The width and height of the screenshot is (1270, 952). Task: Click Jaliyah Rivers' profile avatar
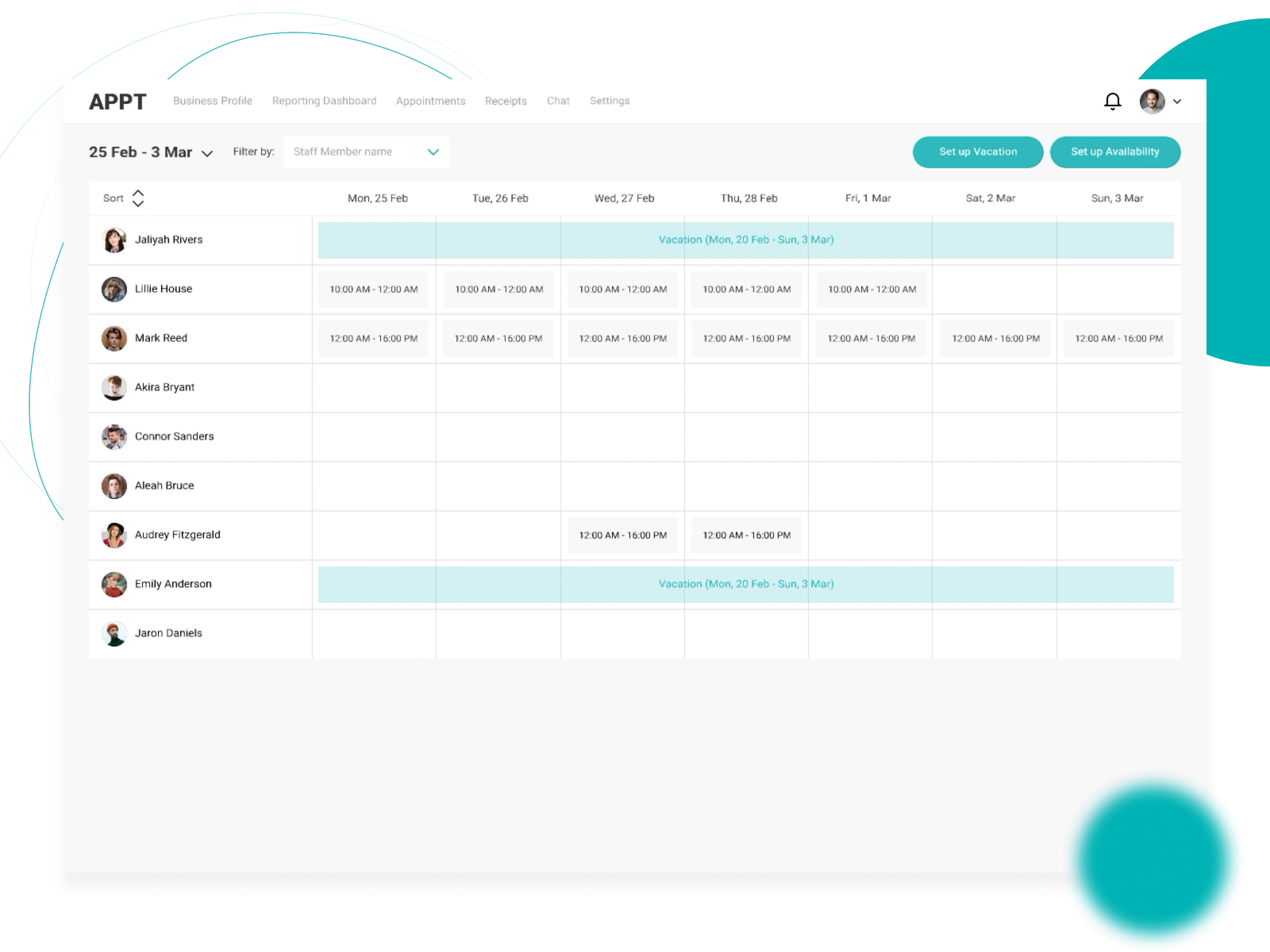click(114, 240)
